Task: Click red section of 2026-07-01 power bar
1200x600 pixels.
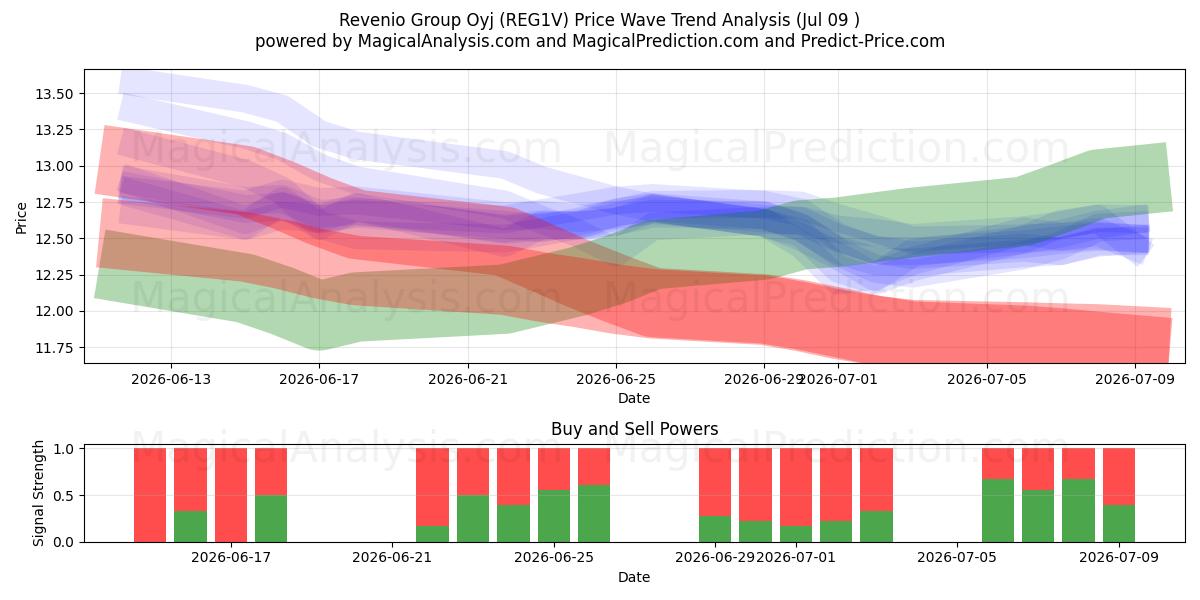Action: click(796, 487)
